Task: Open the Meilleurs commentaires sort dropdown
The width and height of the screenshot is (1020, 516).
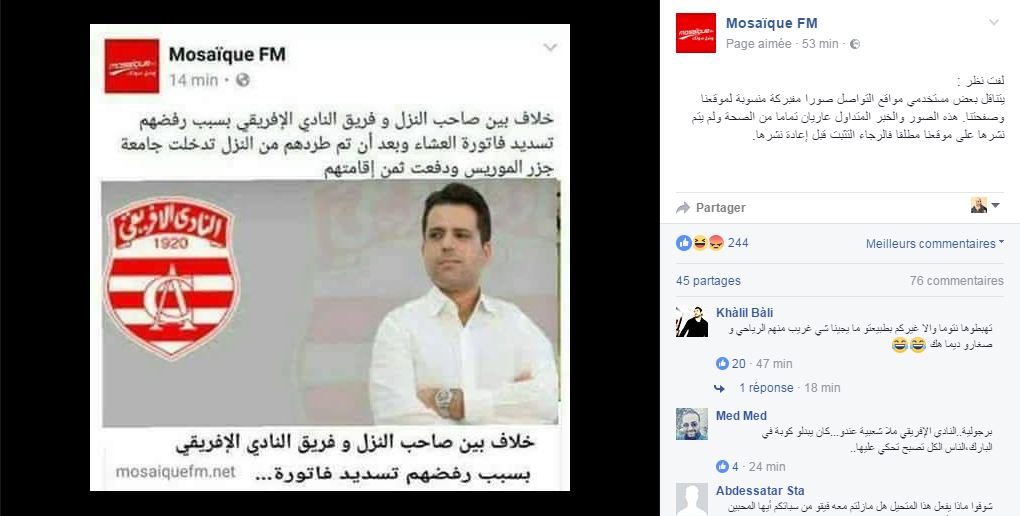Action: (934, 244)
